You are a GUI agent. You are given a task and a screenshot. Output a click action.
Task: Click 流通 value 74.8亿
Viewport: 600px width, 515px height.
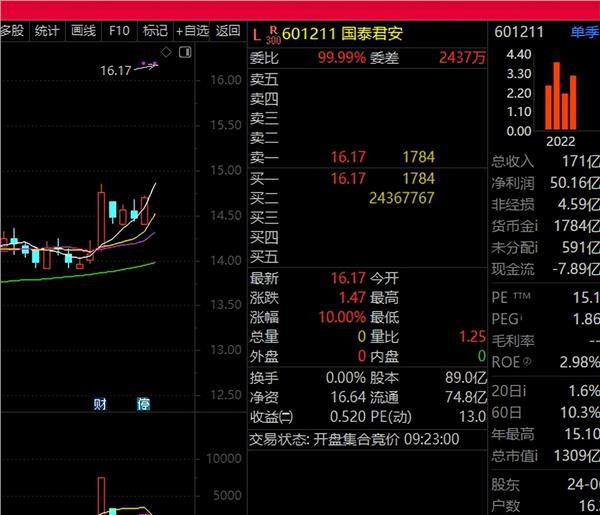click(x=466, y=397)
